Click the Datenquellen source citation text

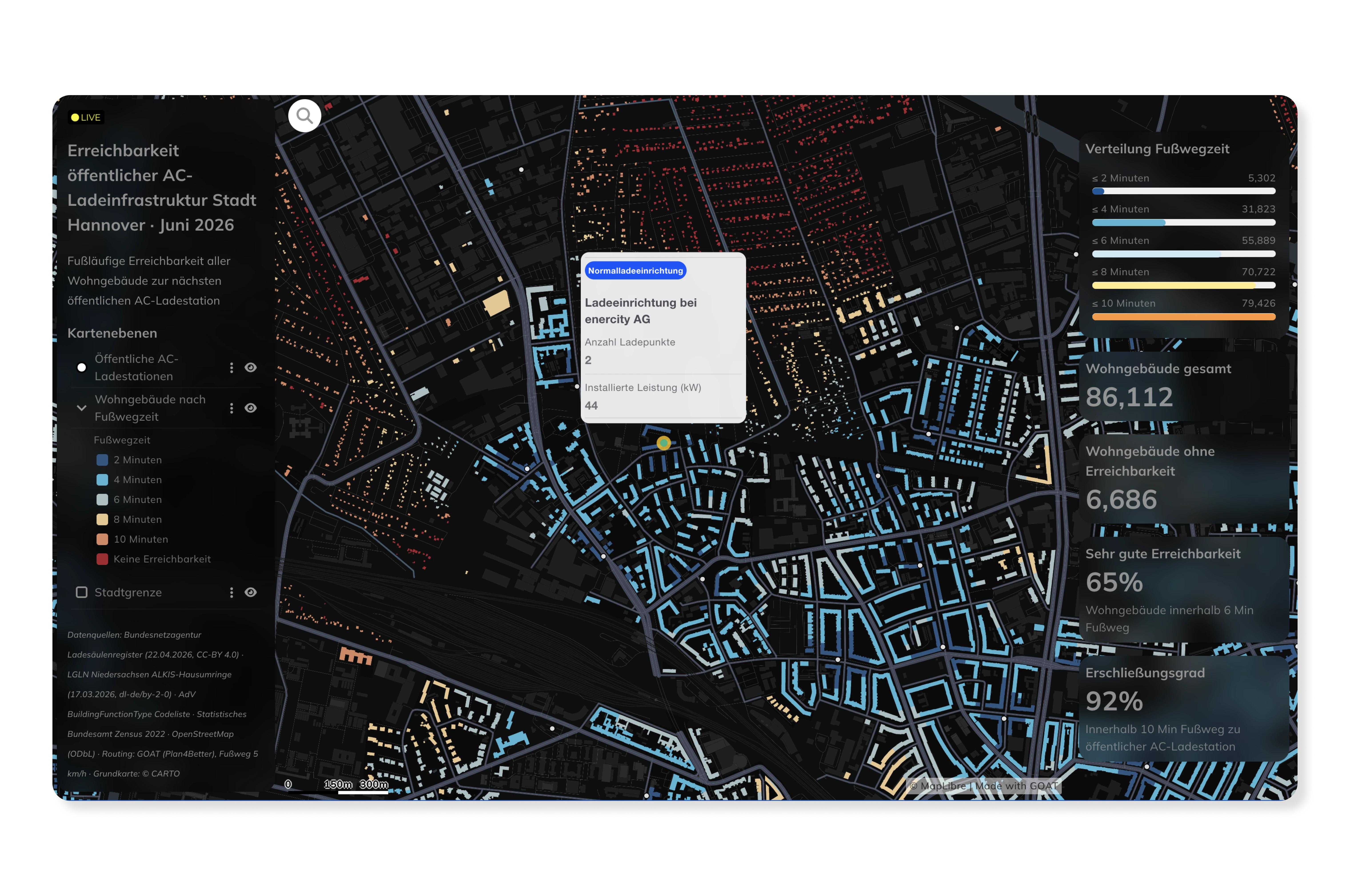pos(163,704)
